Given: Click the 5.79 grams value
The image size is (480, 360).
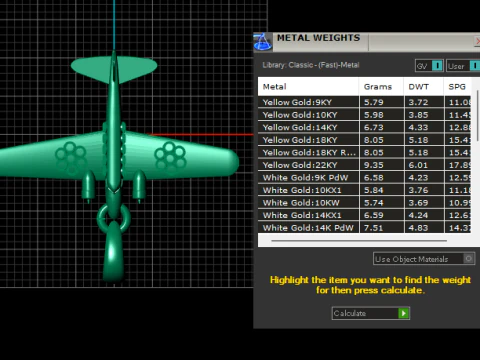Looking at the screenshot, I should (x=374, y=102).
